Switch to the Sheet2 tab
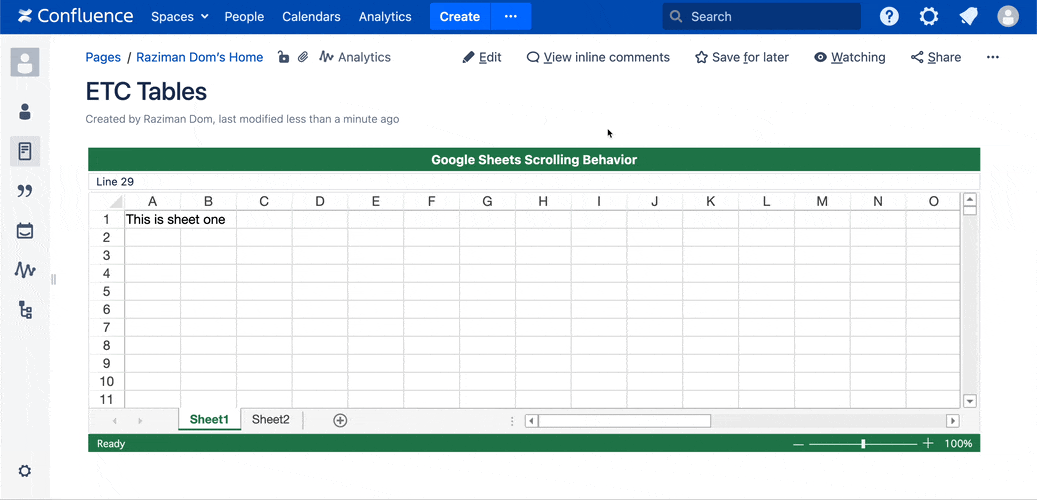The width and height of the screenshot is (1037, 500). tap(270, 420)
